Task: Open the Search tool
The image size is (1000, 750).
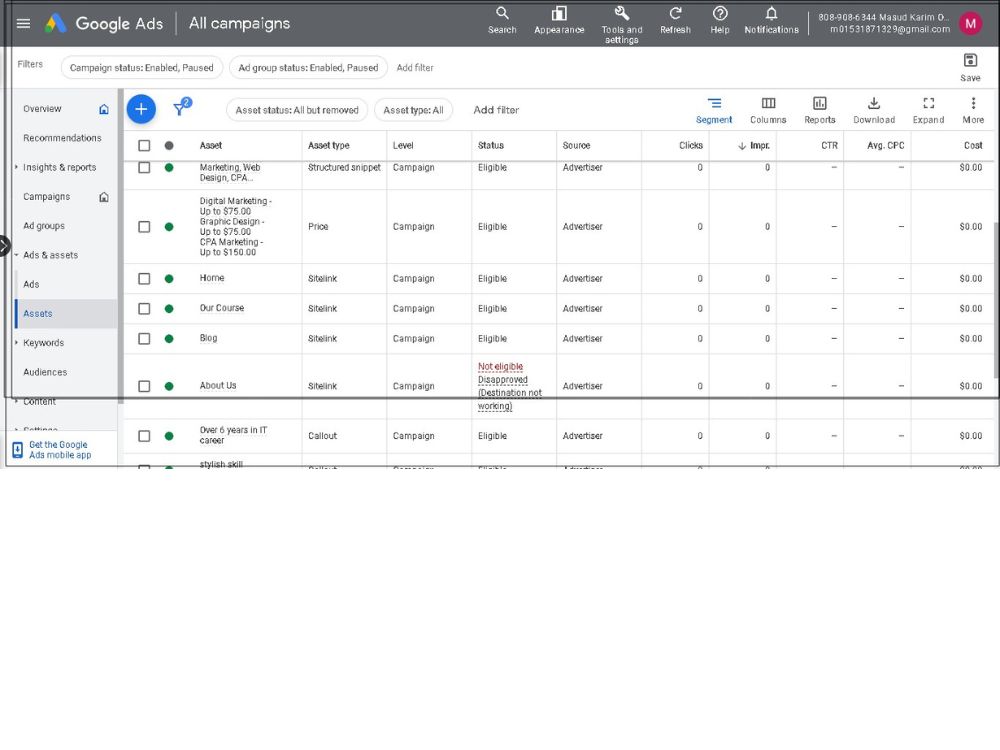Action: (502, 20)
